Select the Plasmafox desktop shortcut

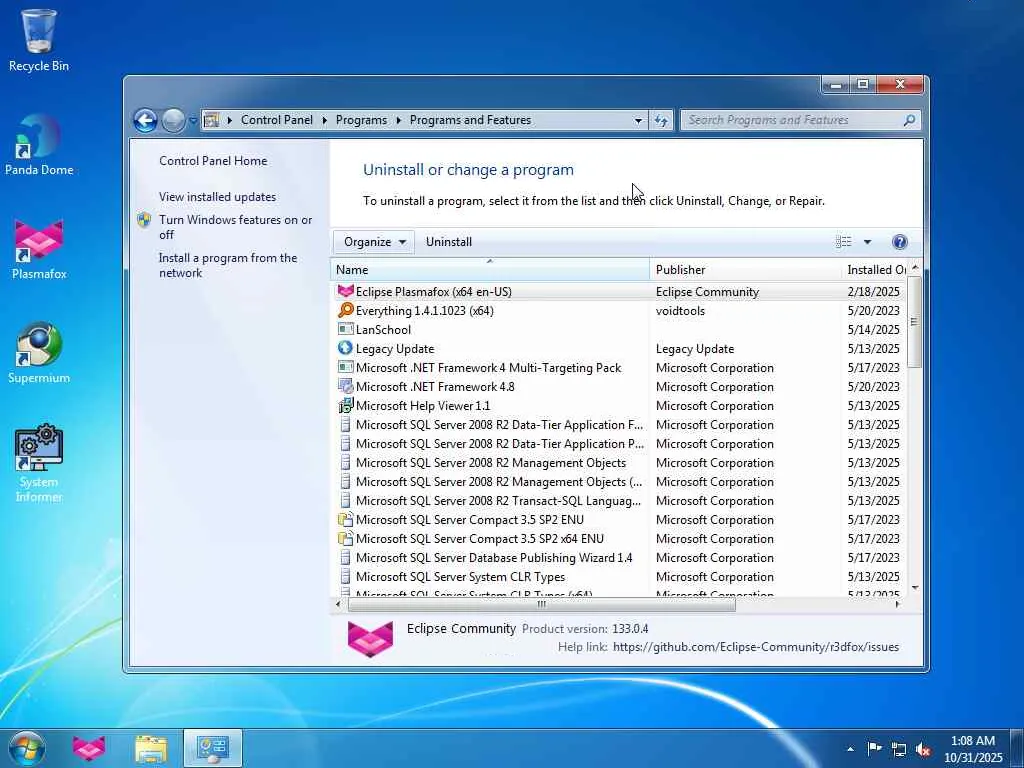39,249
